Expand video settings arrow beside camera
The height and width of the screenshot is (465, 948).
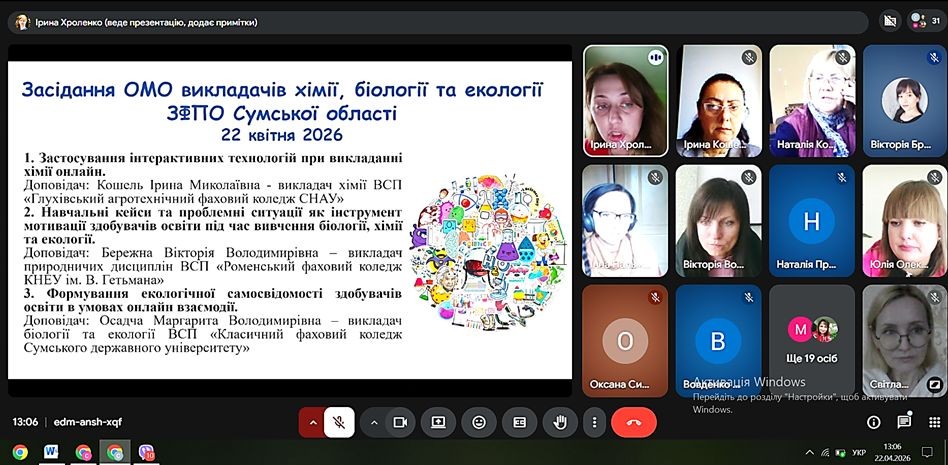[375, 422]
